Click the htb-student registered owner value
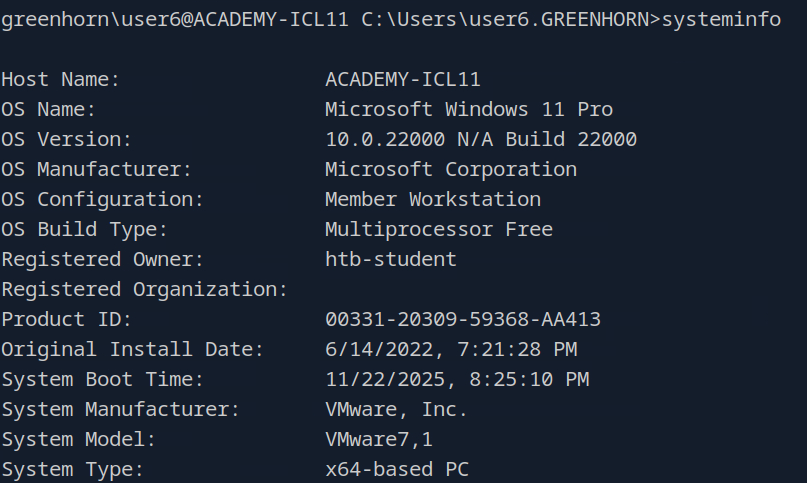 point(391,259)
